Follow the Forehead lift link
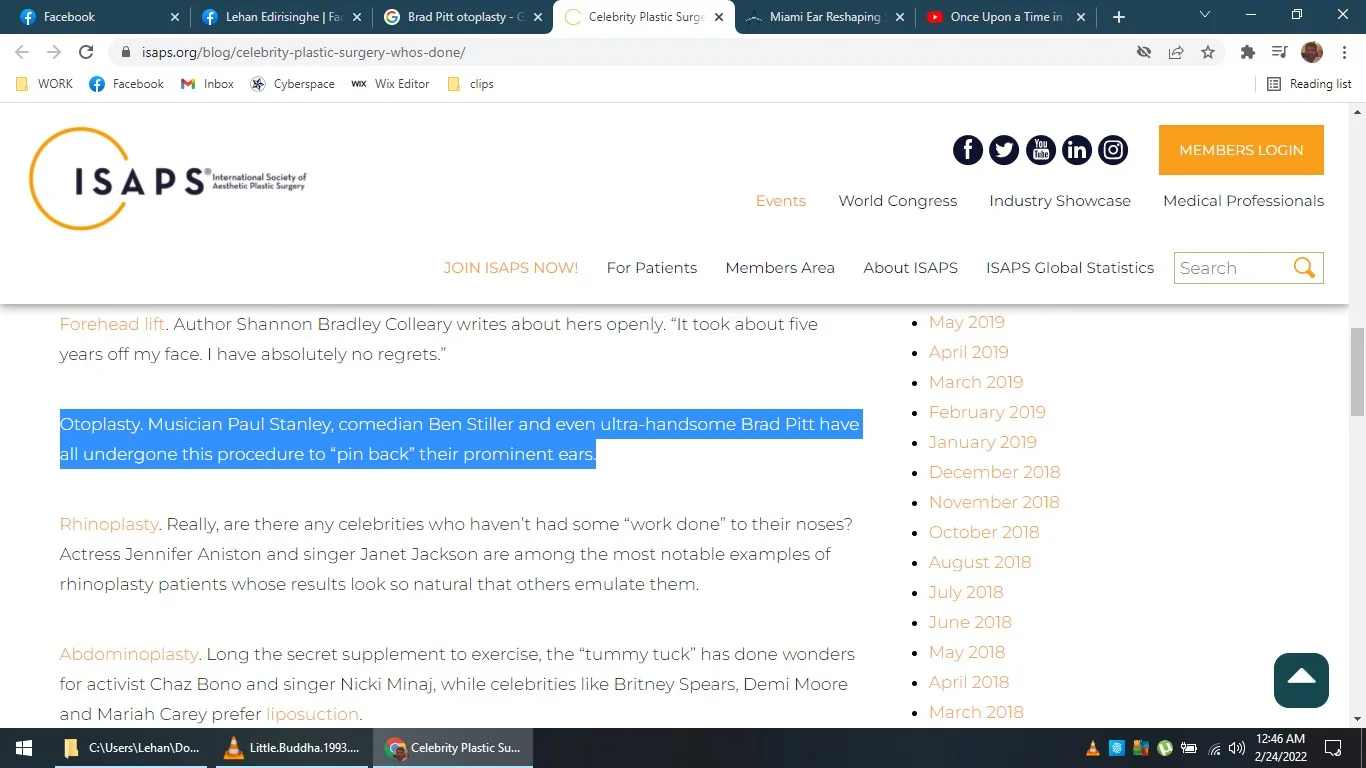 tap(112, 324)
